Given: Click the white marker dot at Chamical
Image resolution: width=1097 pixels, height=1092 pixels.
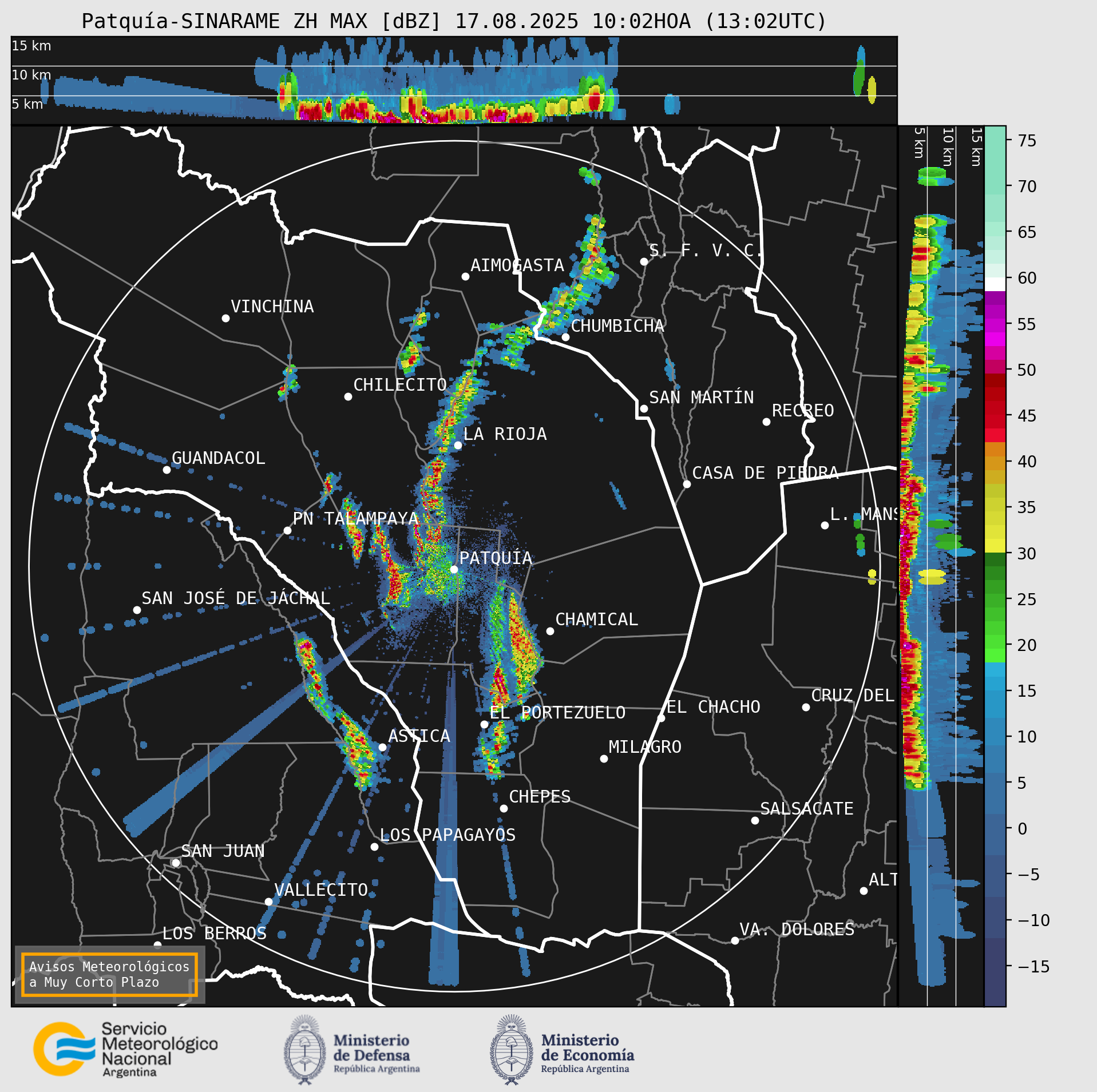Looking at the screenshot, I should [550, 631].
